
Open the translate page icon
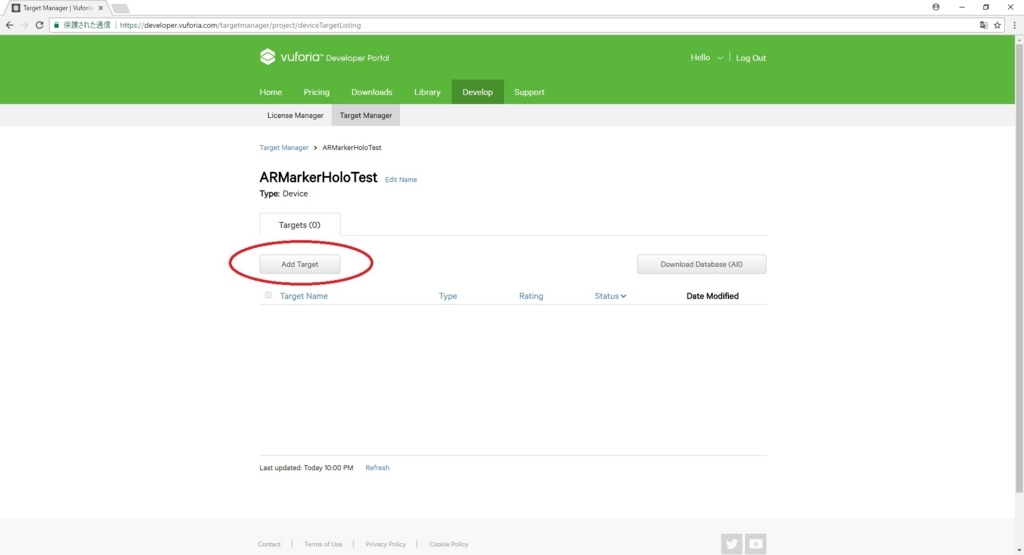[984, 25]
